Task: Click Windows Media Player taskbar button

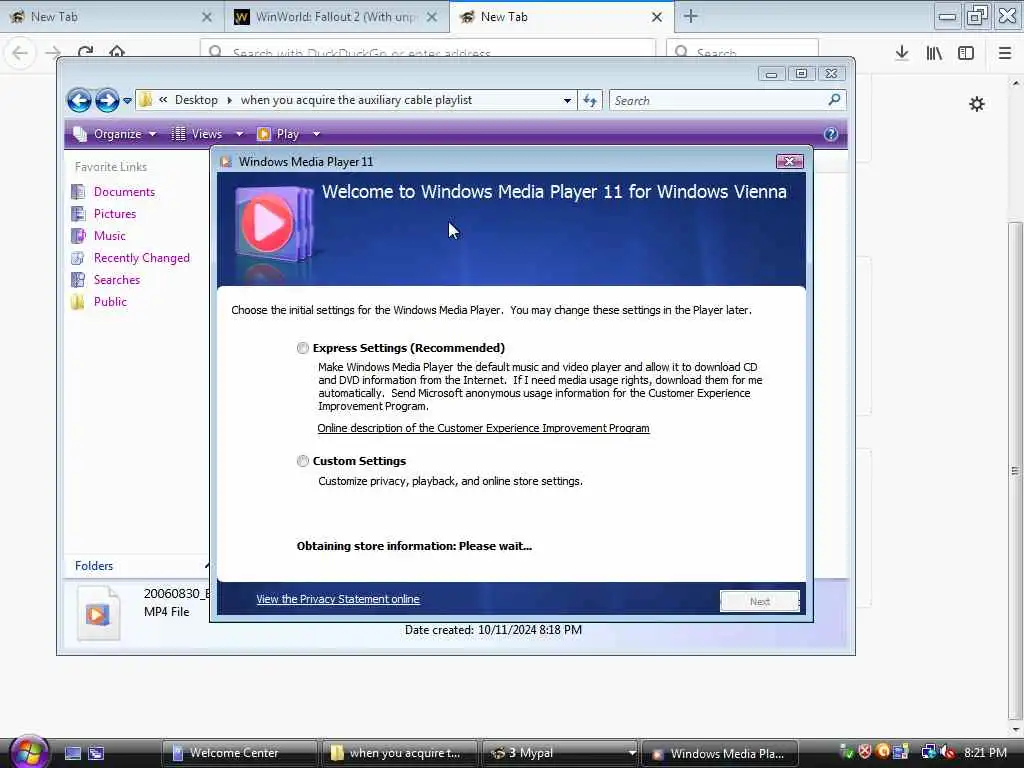Action: (x=720, y=753)
